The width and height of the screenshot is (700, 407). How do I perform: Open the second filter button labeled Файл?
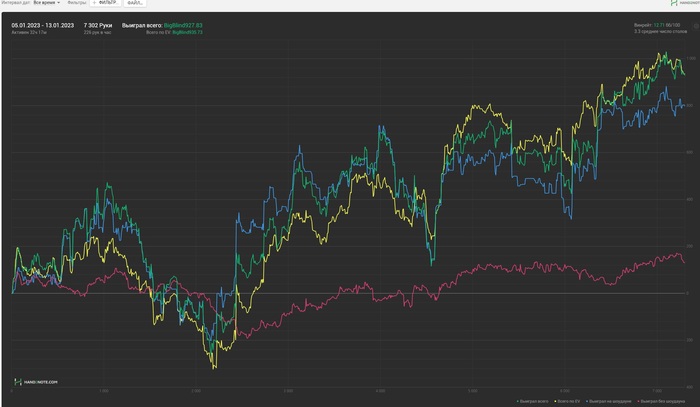coord(135,3)
